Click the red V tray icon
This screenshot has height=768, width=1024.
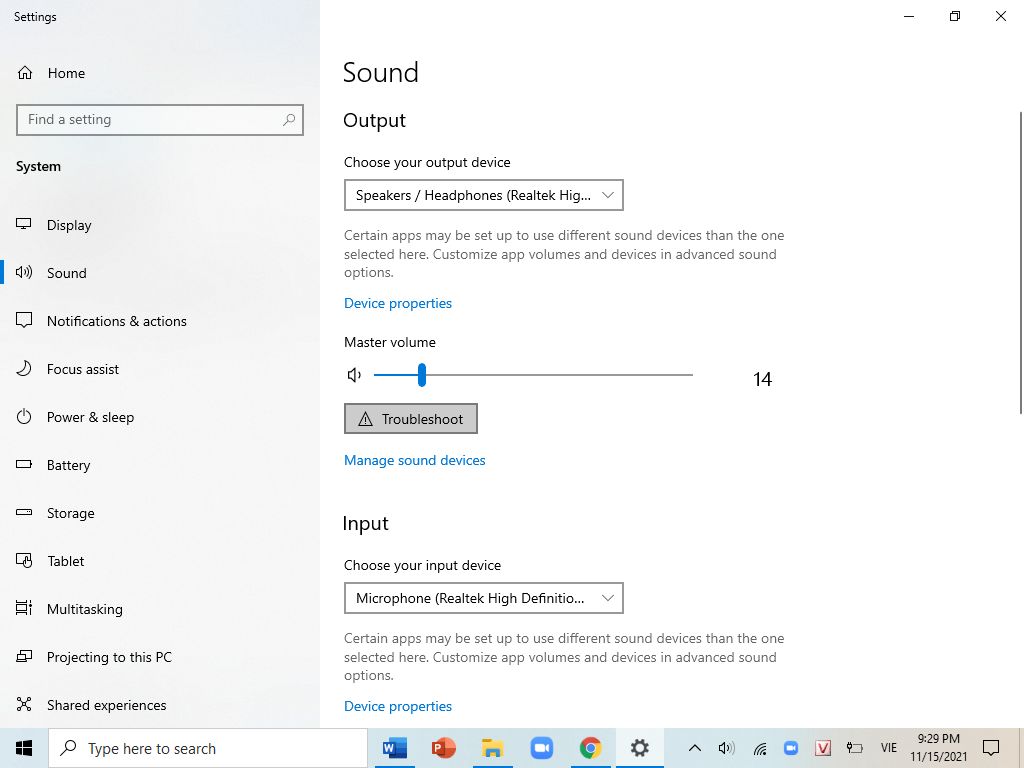[x=823, y=748]
